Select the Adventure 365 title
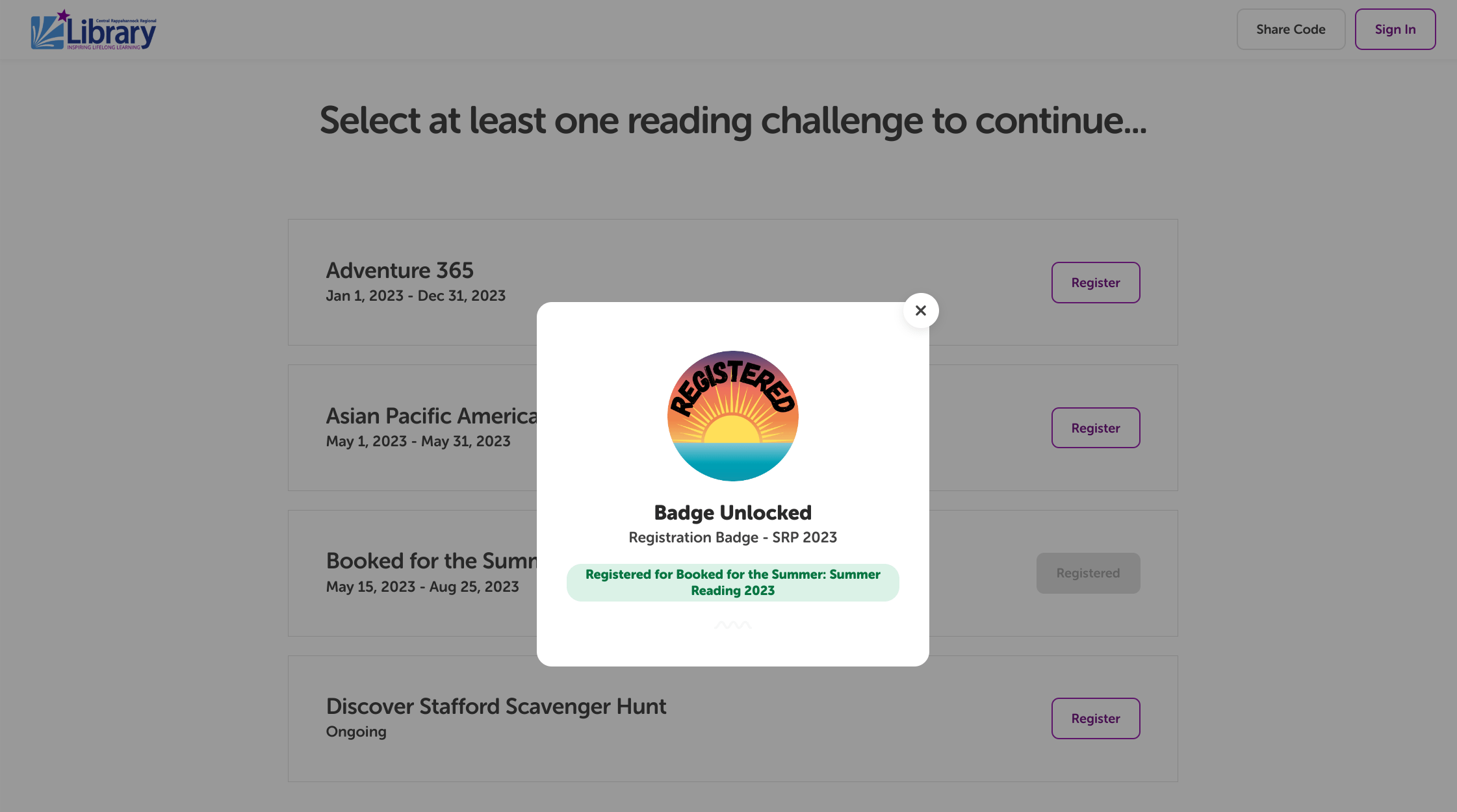The width and height of the screenshot is (1457, 812). 400,270
